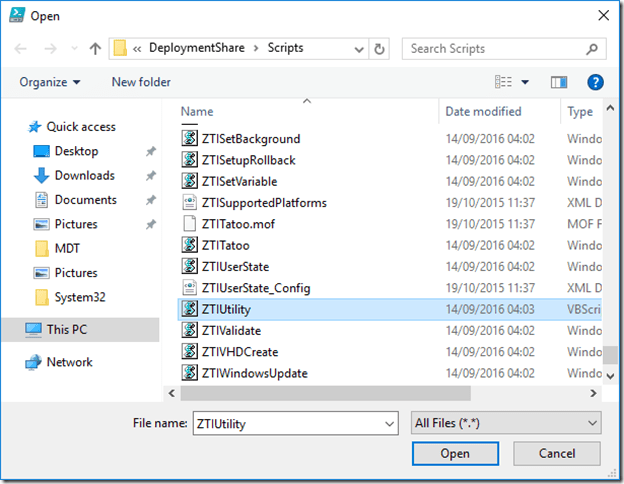Create a New folder

tap(141, 82)
